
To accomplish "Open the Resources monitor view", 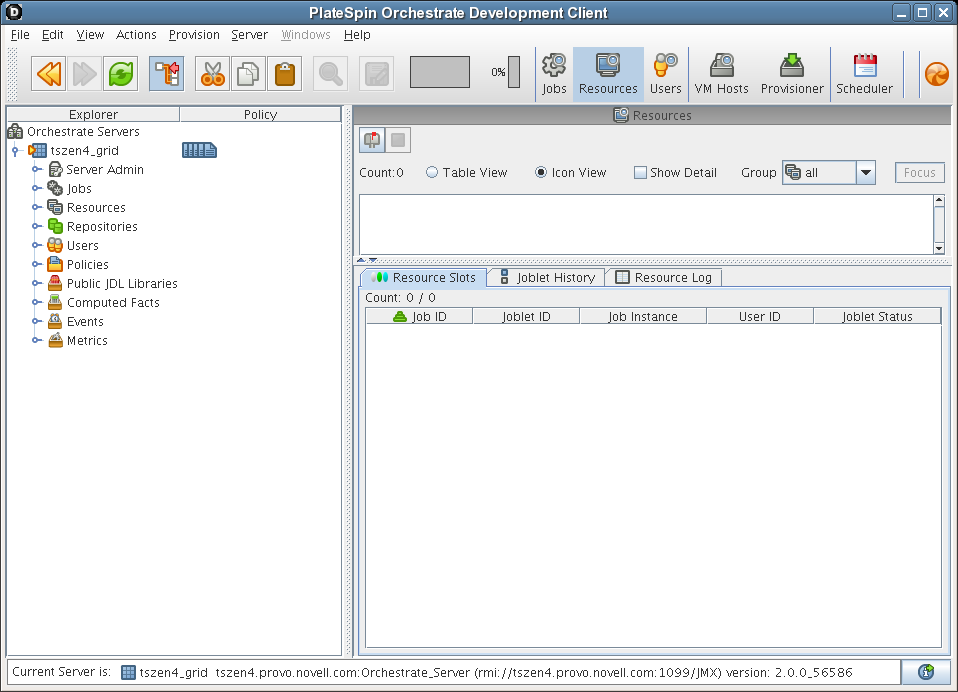I will 608,74.
